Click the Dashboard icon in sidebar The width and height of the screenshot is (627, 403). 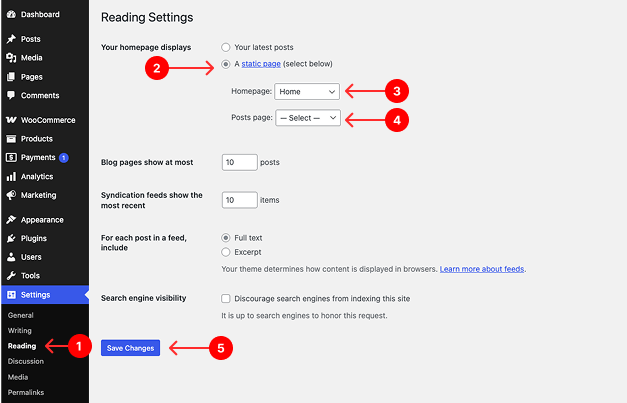point(10,15)
